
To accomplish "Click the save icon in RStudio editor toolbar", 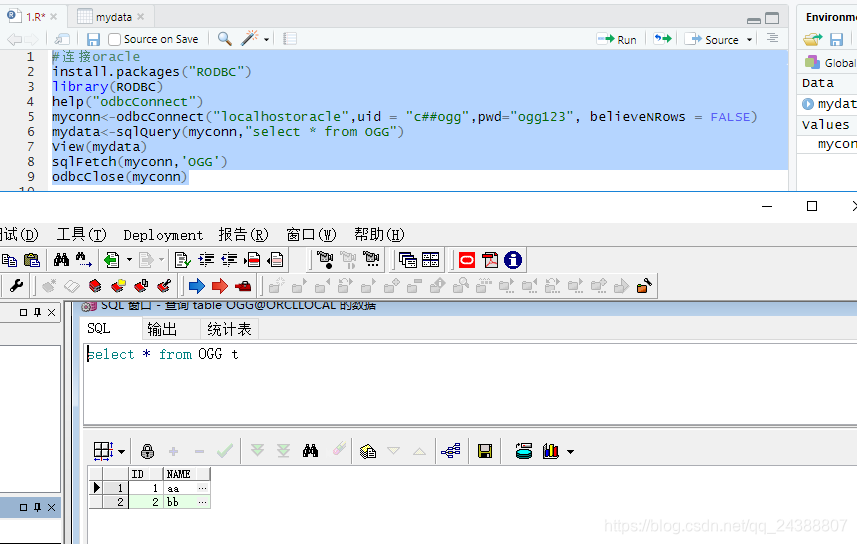I will [x=93, y=39].
